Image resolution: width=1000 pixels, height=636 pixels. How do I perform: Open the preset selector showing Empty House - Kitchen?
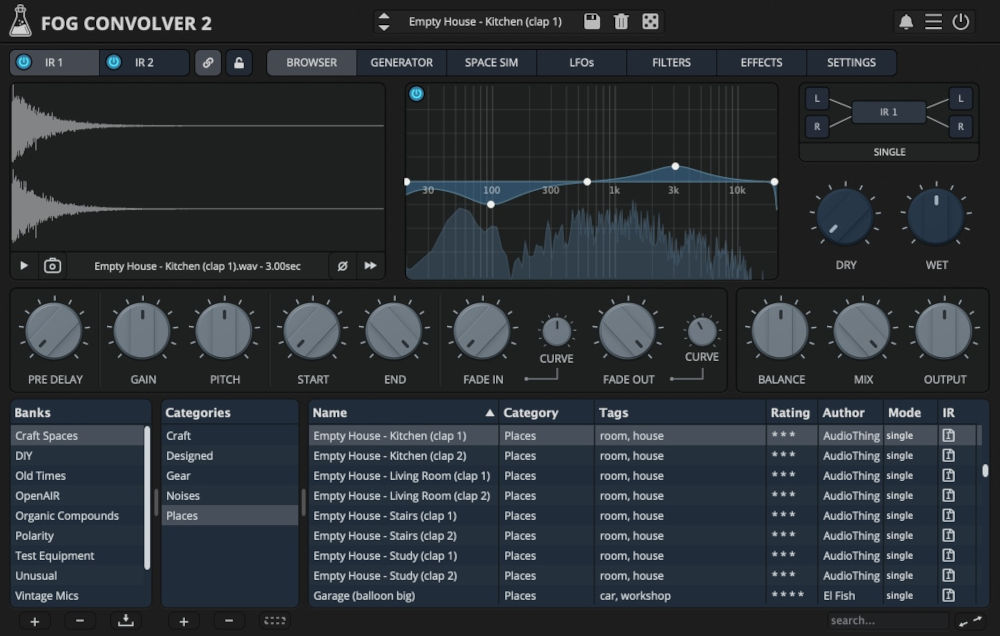click(485, 21)
